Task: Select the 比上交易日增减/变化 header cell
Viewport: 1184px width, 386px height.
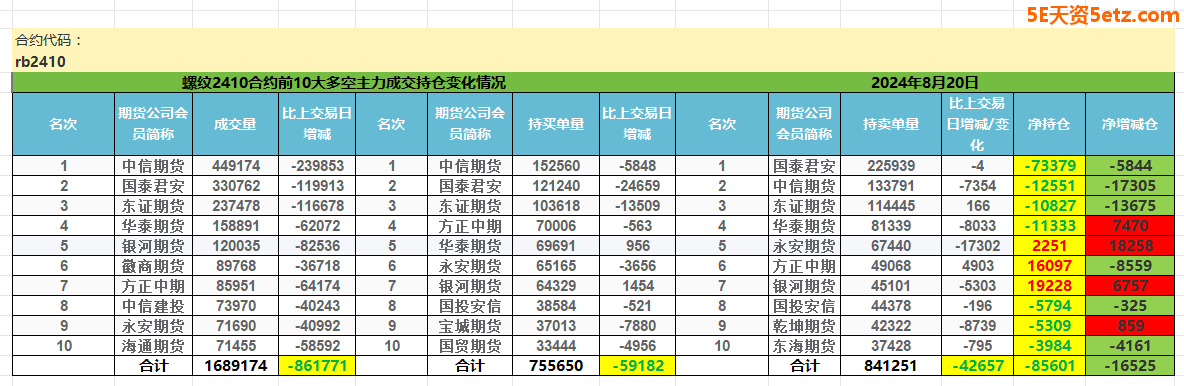Action: (x=977, y=125)
